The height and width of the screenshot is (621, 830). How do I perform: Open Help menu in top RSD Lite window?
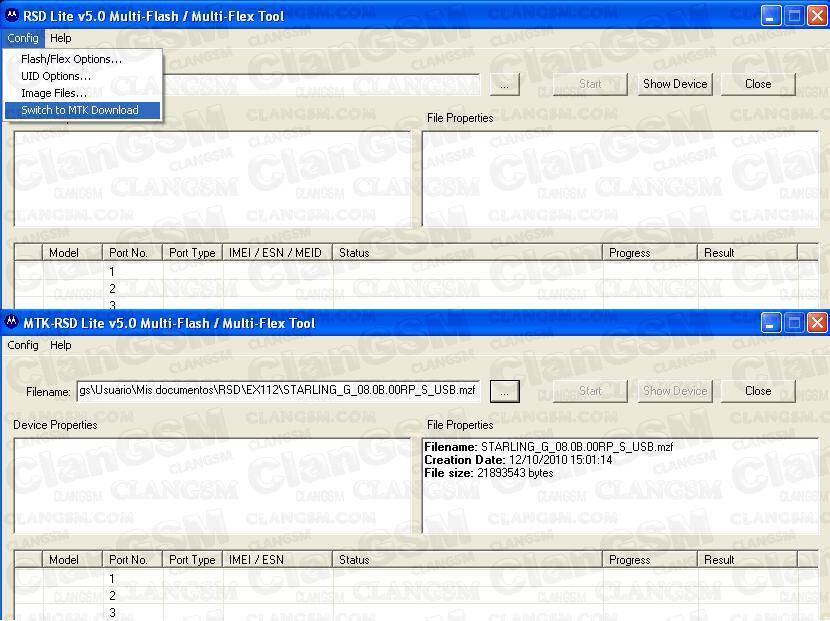pyautogui.click(x=61, y=38)
